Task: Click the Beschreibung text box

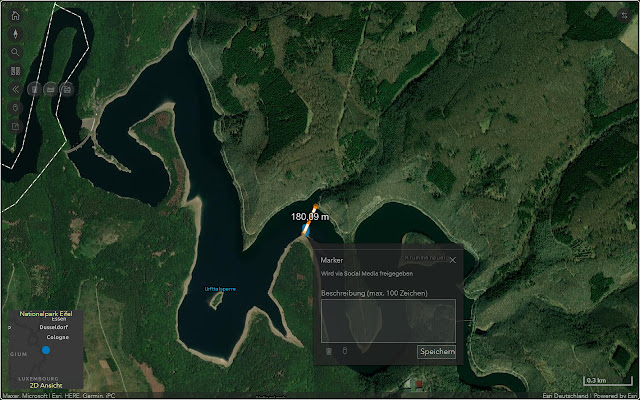Action: coord(388,321)
